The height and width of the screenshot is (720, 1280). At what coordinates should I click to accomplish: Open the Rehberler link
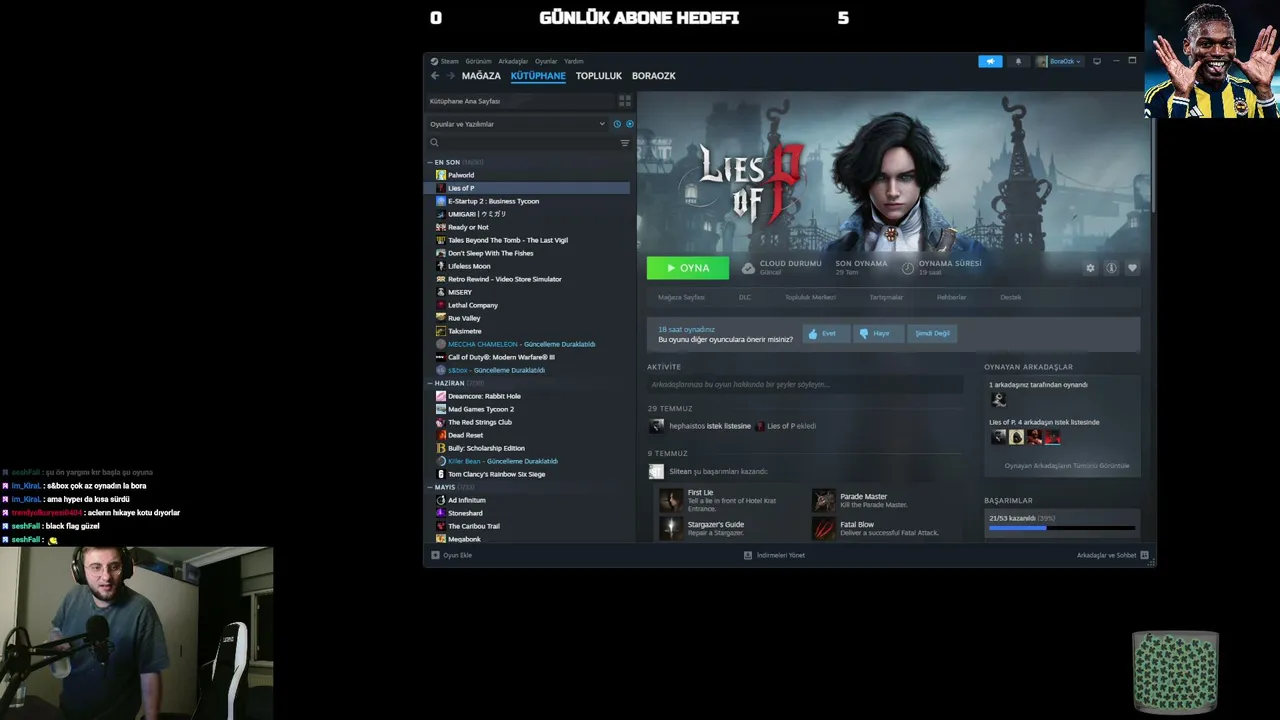point(952,297)
